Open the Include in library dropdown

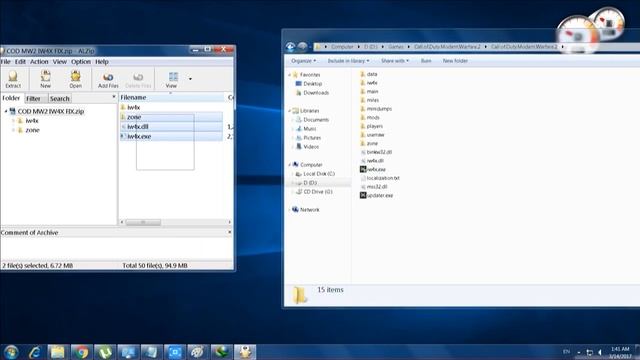click(348, 61)
